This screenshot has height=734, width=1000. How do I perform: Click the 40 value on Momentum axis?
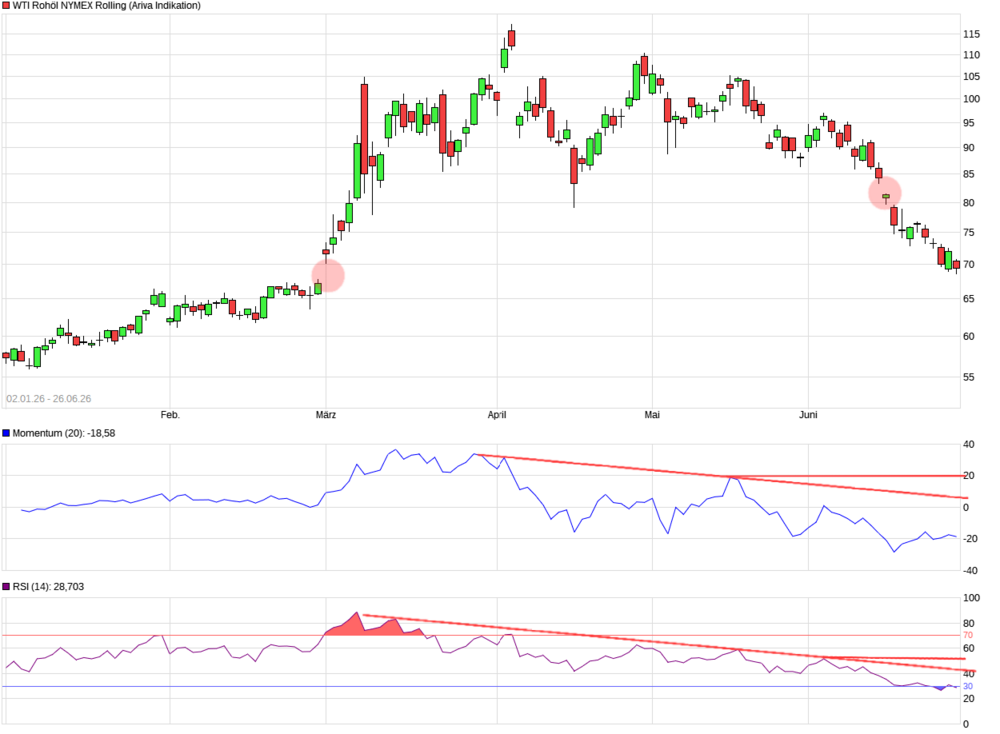tap(969, 444)
